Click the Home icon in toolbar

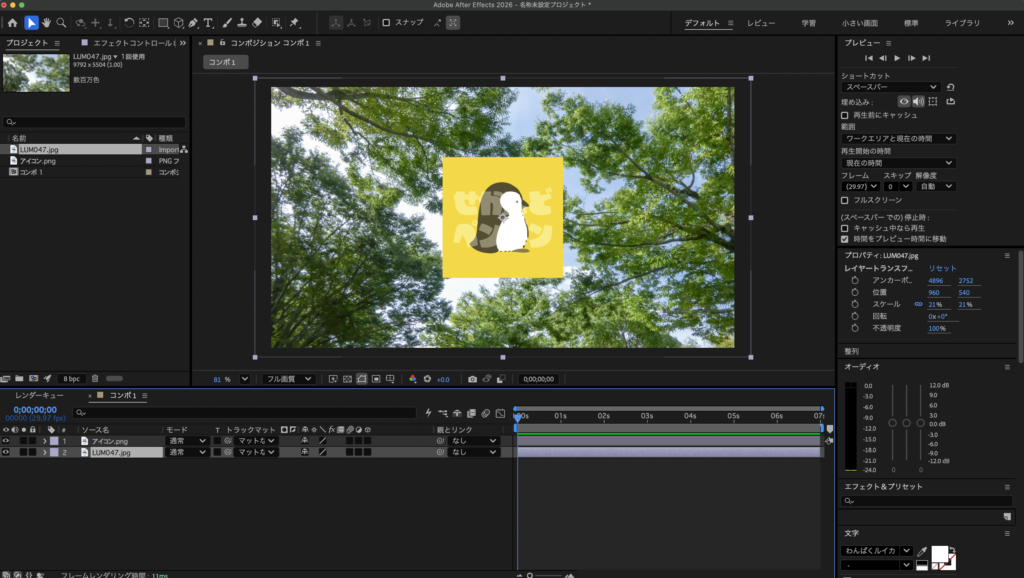(12, 23)
